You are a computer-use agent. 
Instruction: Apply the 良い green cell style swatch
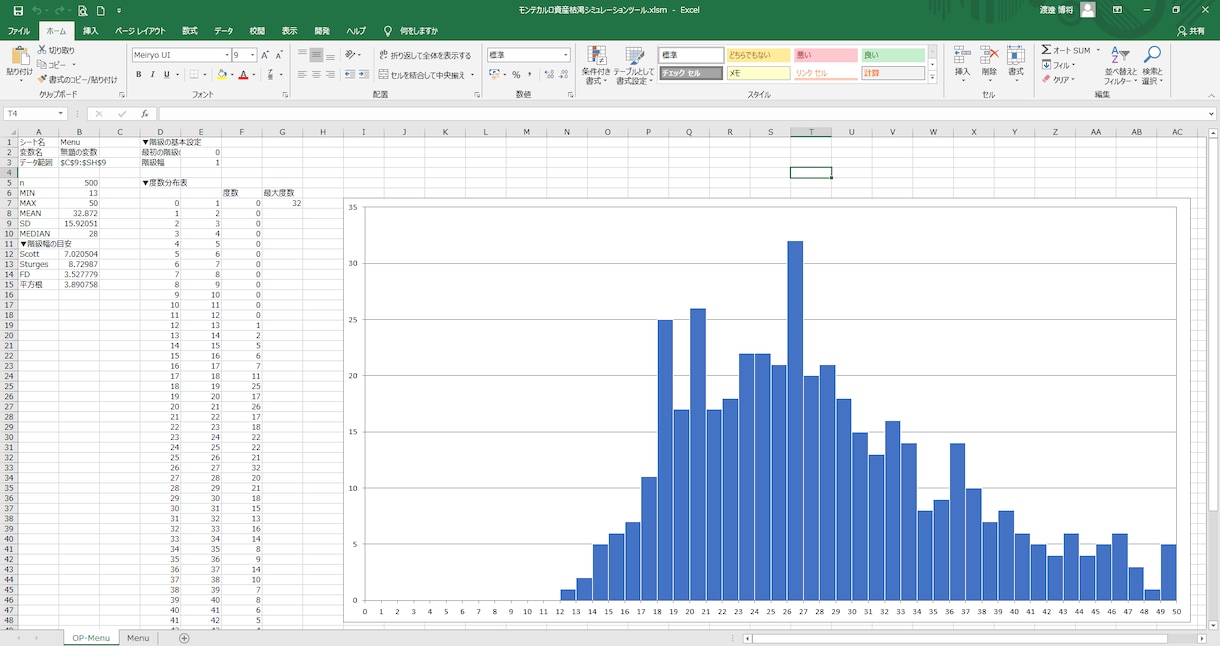pyautogui.click(x=892, y=55)
